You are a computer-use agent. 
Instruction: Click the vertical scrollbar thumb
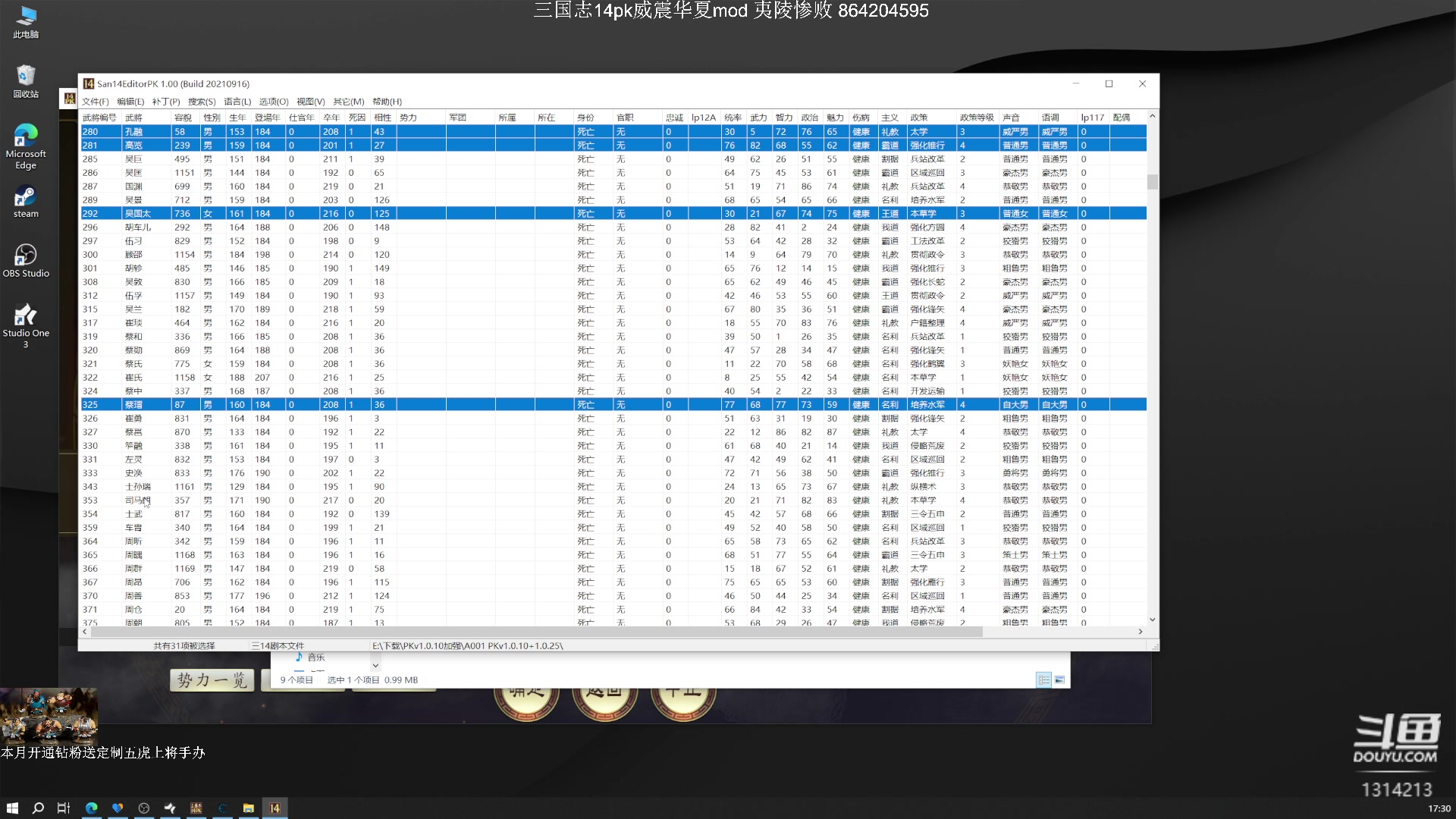[x=1153, y=182]
